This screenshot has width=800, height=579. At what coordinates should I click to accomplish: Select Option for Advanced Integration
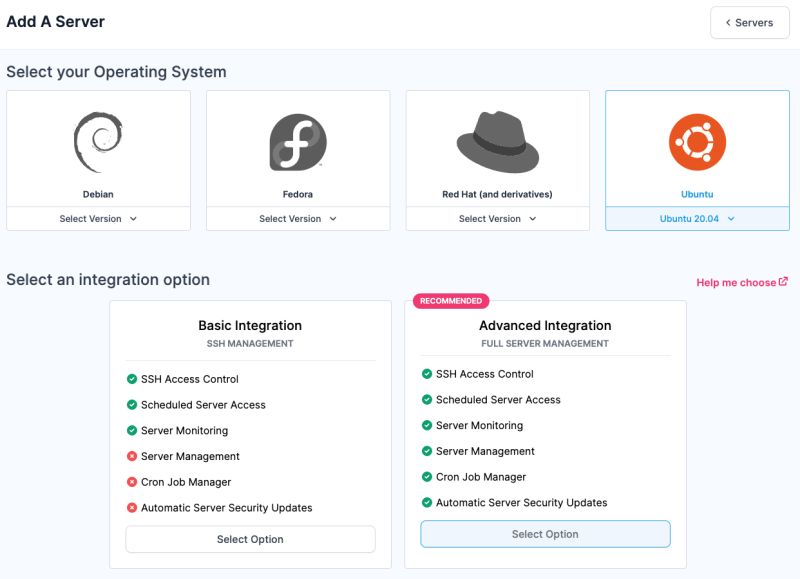(545, 534)
